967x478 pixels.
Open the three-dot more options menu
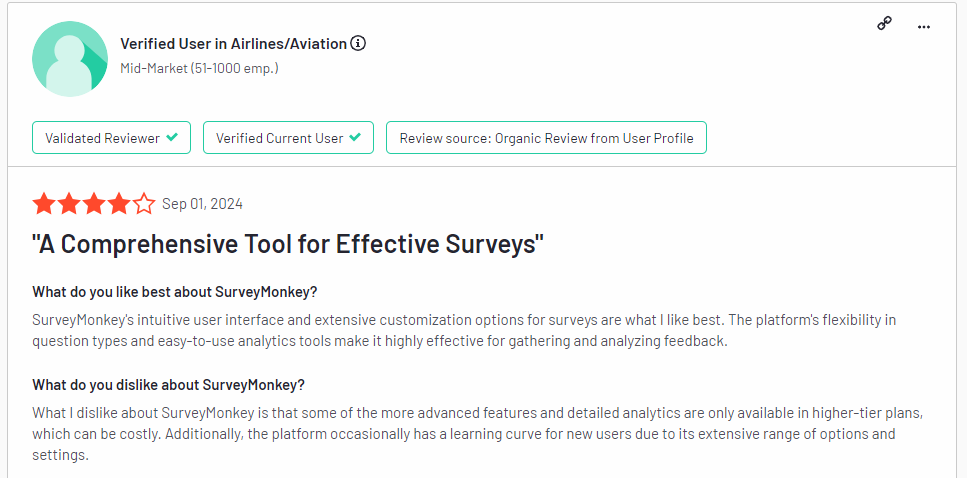923,27
